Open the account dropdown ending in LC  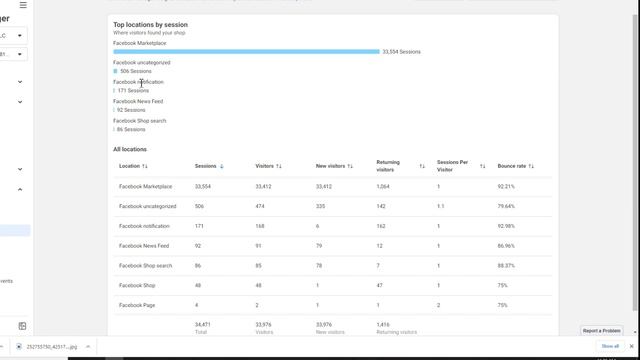tap(12, 36)
